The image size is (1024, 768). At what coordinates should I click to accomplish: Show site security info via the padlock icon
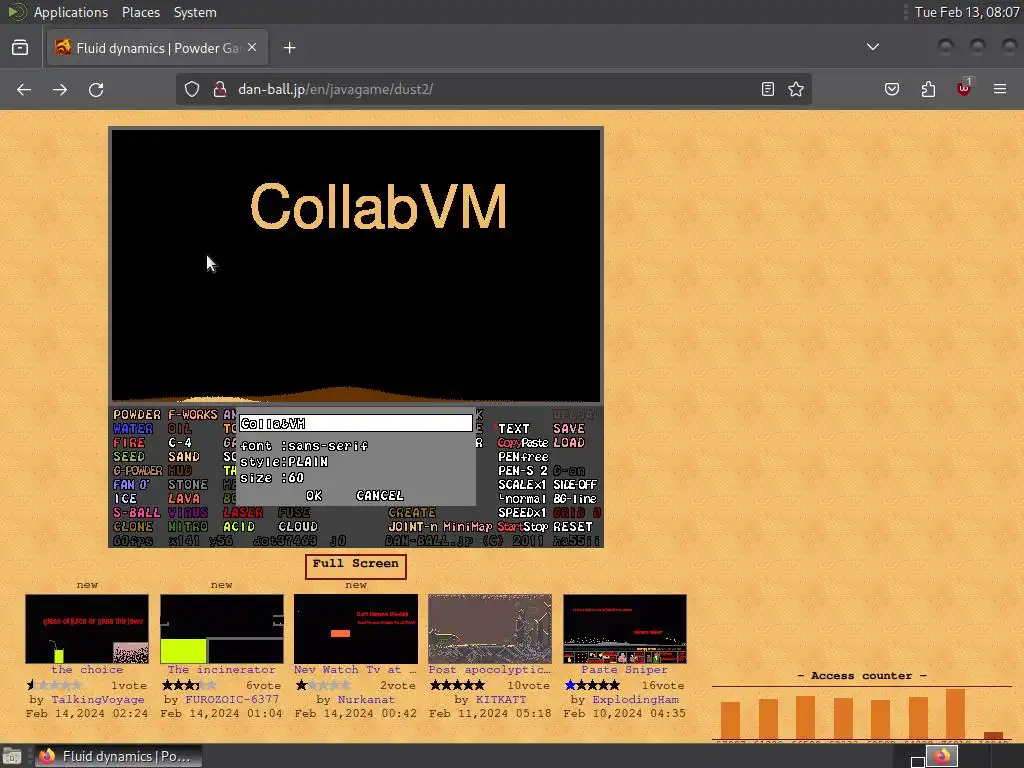pos(220,89)
